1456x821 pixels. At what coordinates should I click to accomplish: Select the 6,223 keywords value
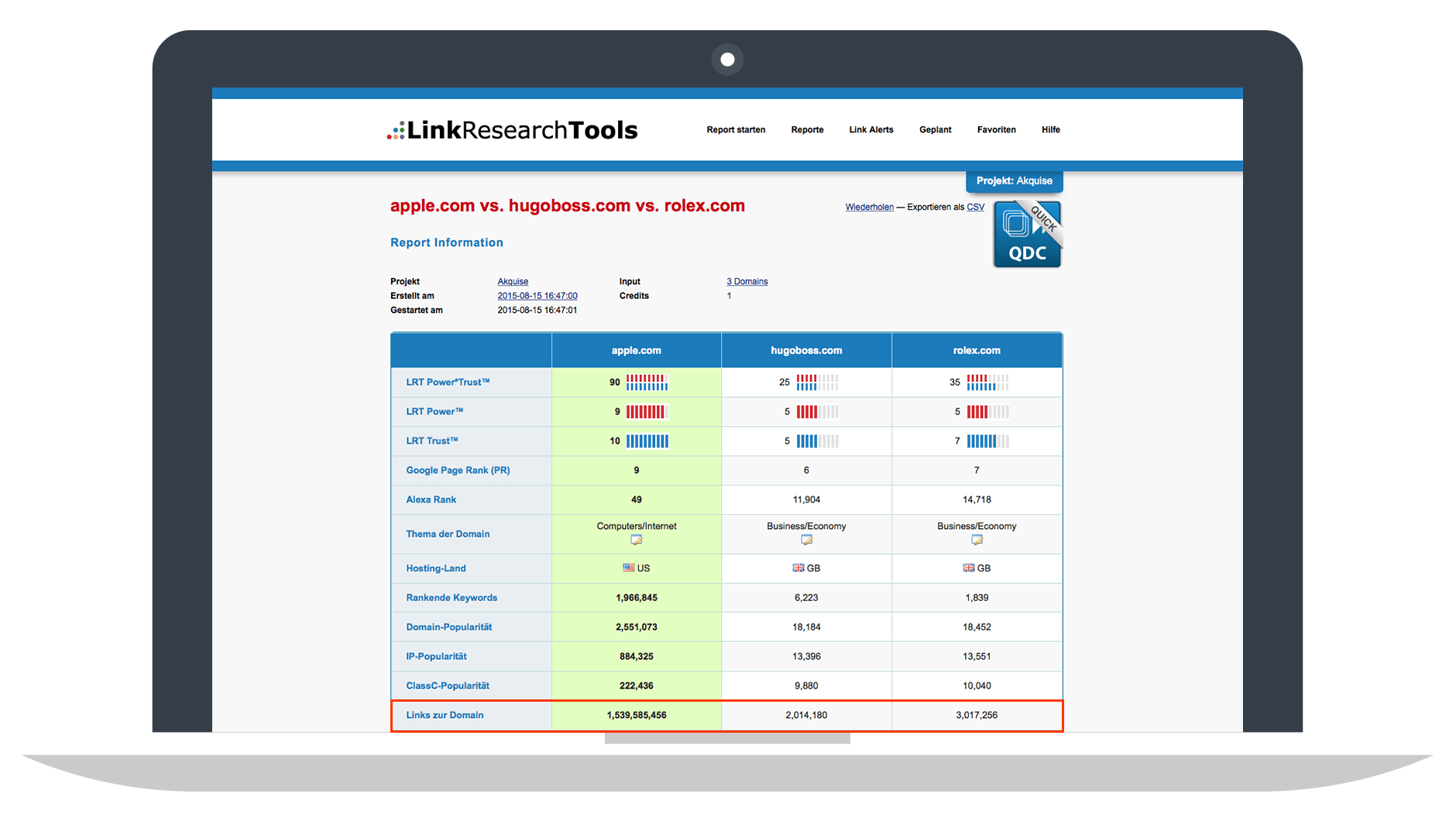[x=806, y=598]
